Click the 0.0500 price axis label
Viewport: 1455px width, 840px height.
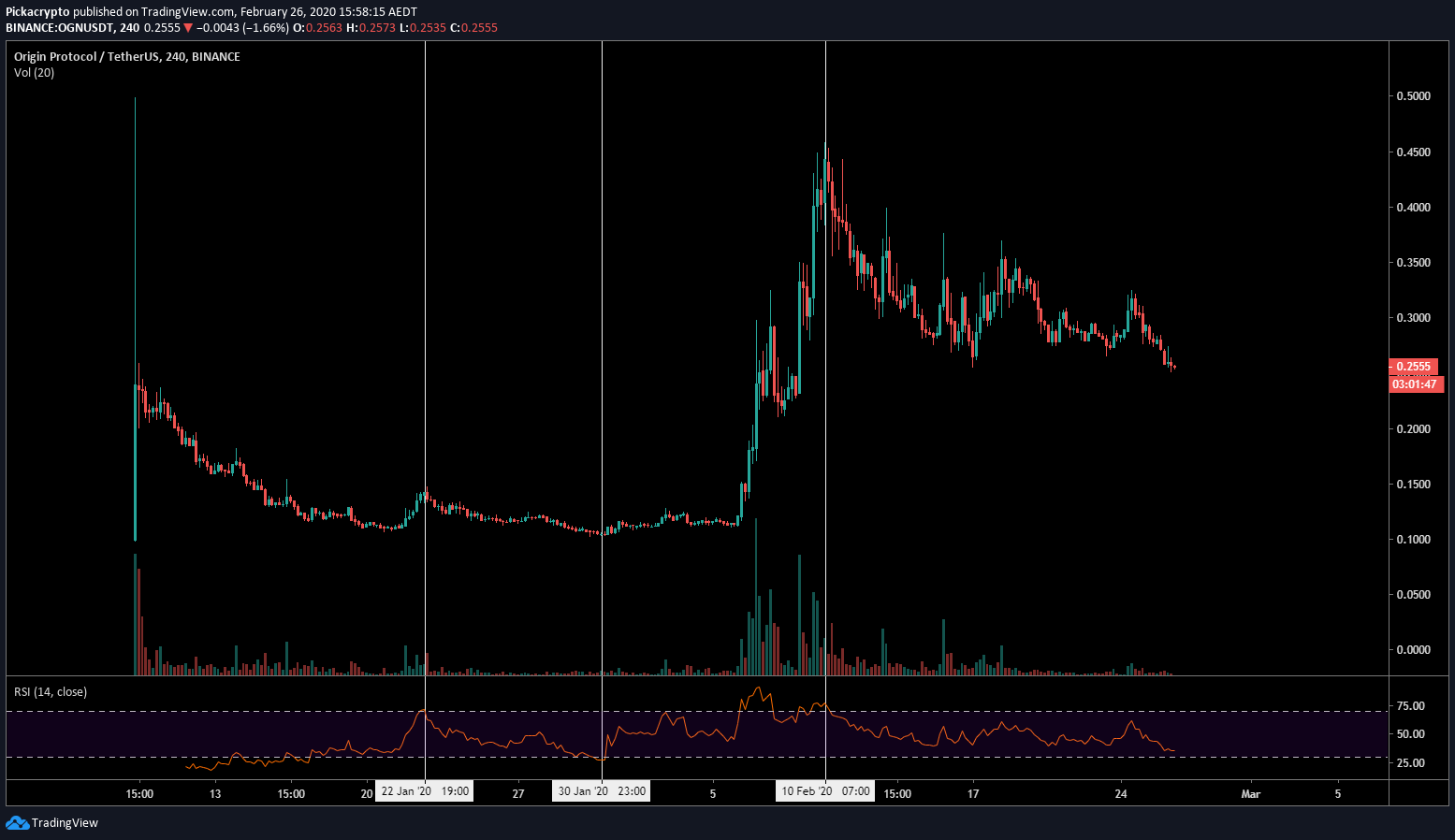(x=1413, y=595)
